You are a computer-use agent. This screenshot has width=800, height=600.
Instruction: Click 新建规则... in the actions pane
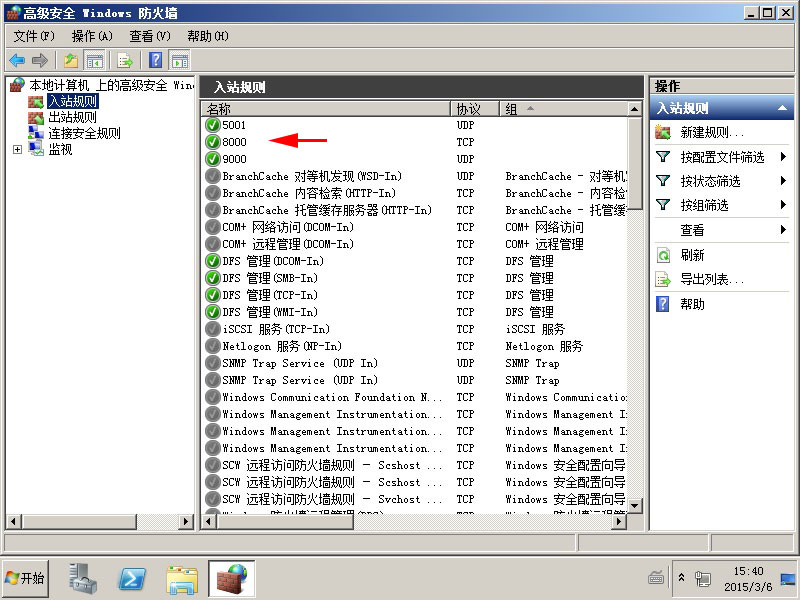click(712, 132)
